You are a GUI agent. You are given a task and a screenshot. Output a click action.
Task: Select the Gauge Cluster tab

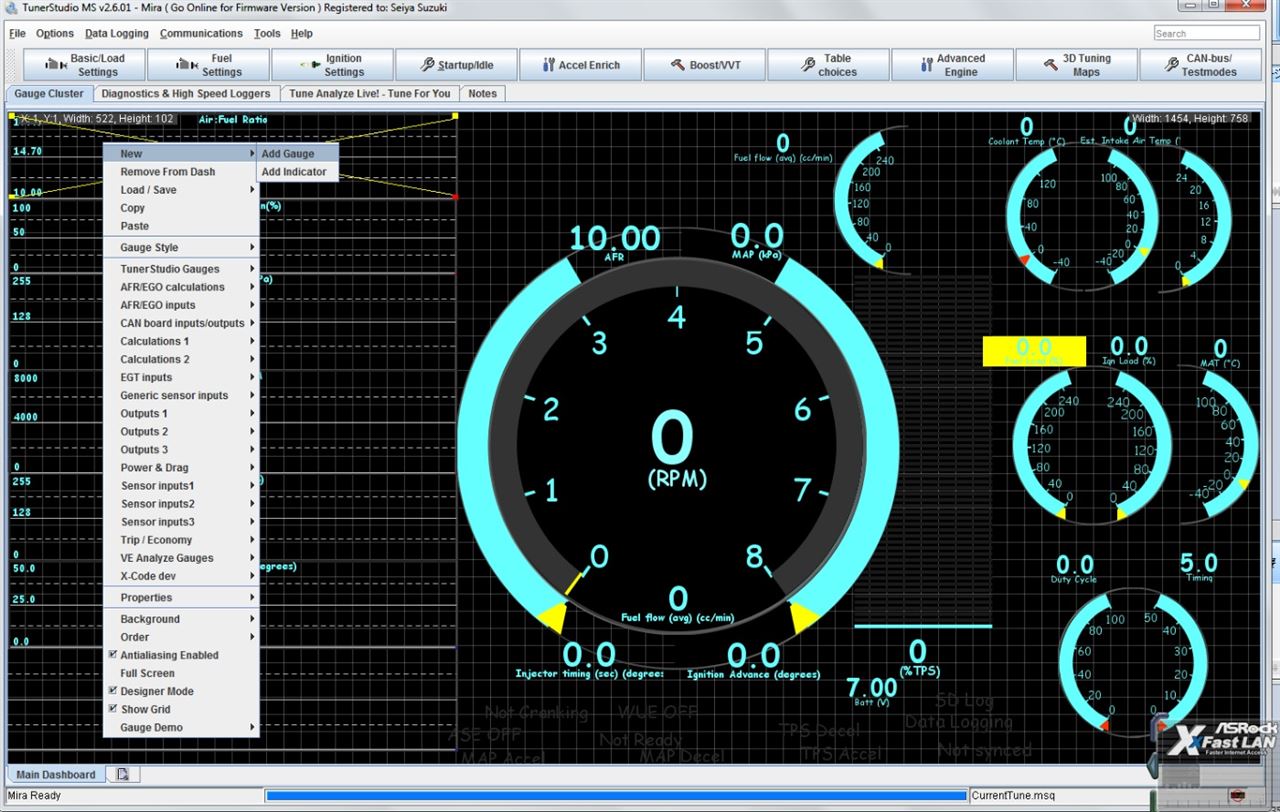pyautogui.click(x=49, y=93)
